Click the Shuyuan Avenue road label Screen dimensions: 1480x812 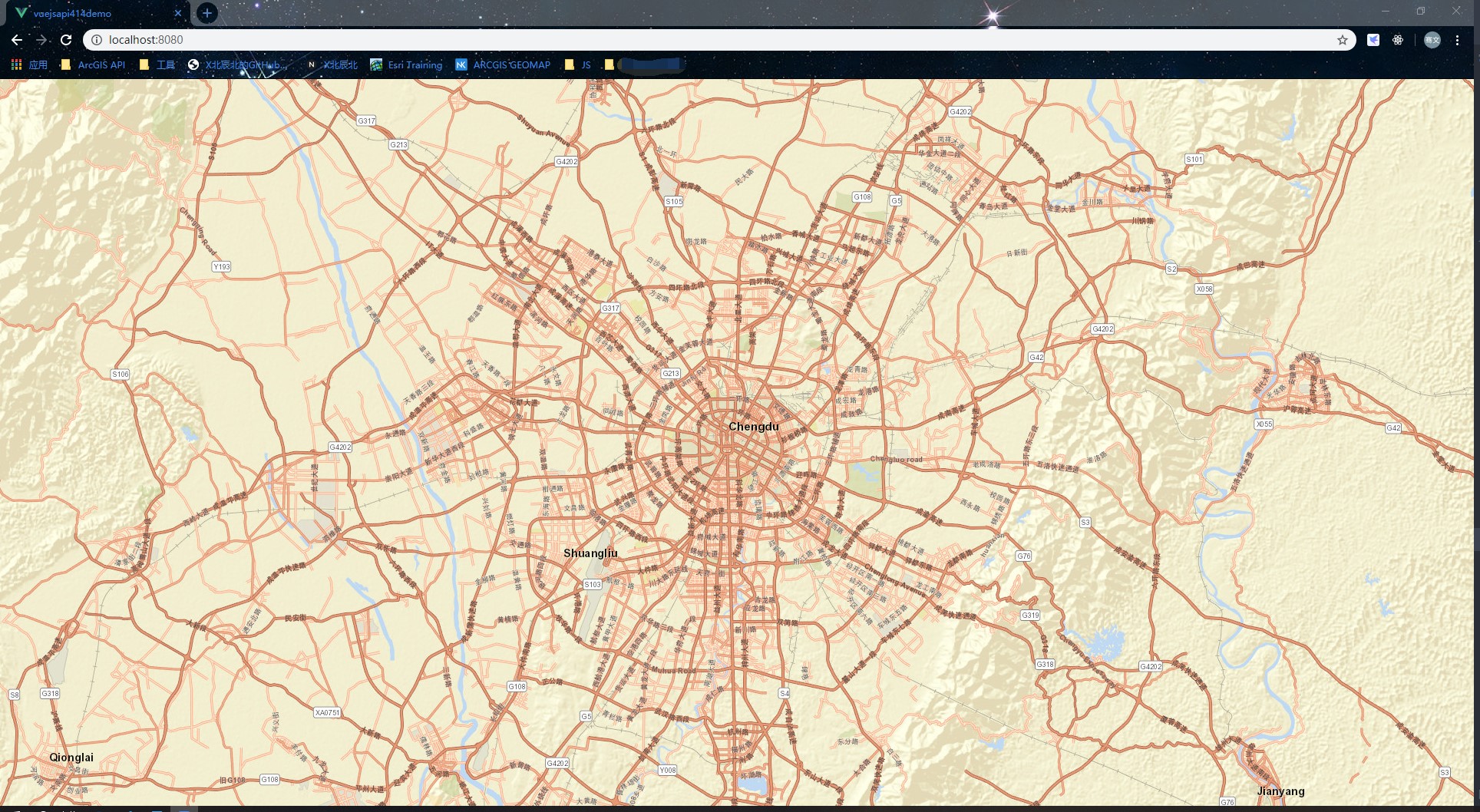tap(544, 130)
